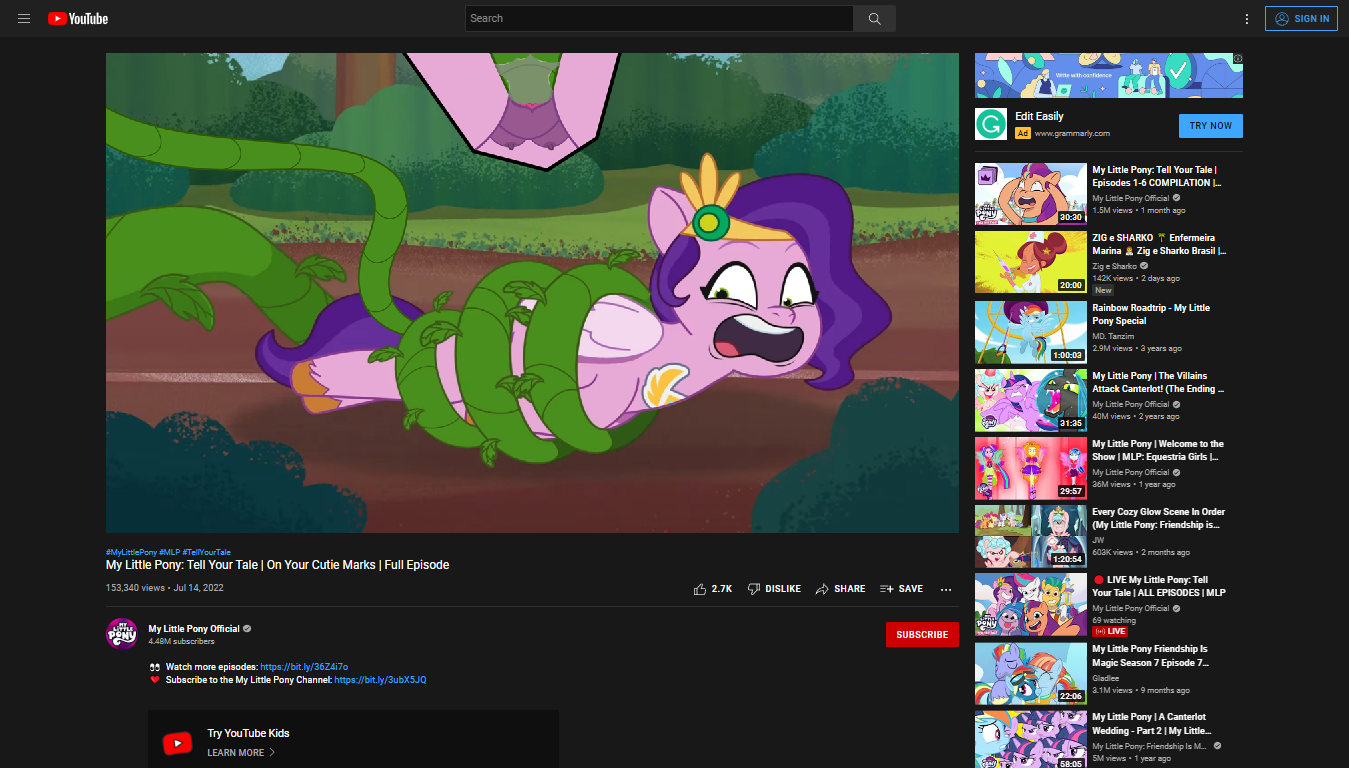Open the My Little Pony Official channel name under the video
The image size is (1349, 768).
pyautogui.click(x=194, y=629)
